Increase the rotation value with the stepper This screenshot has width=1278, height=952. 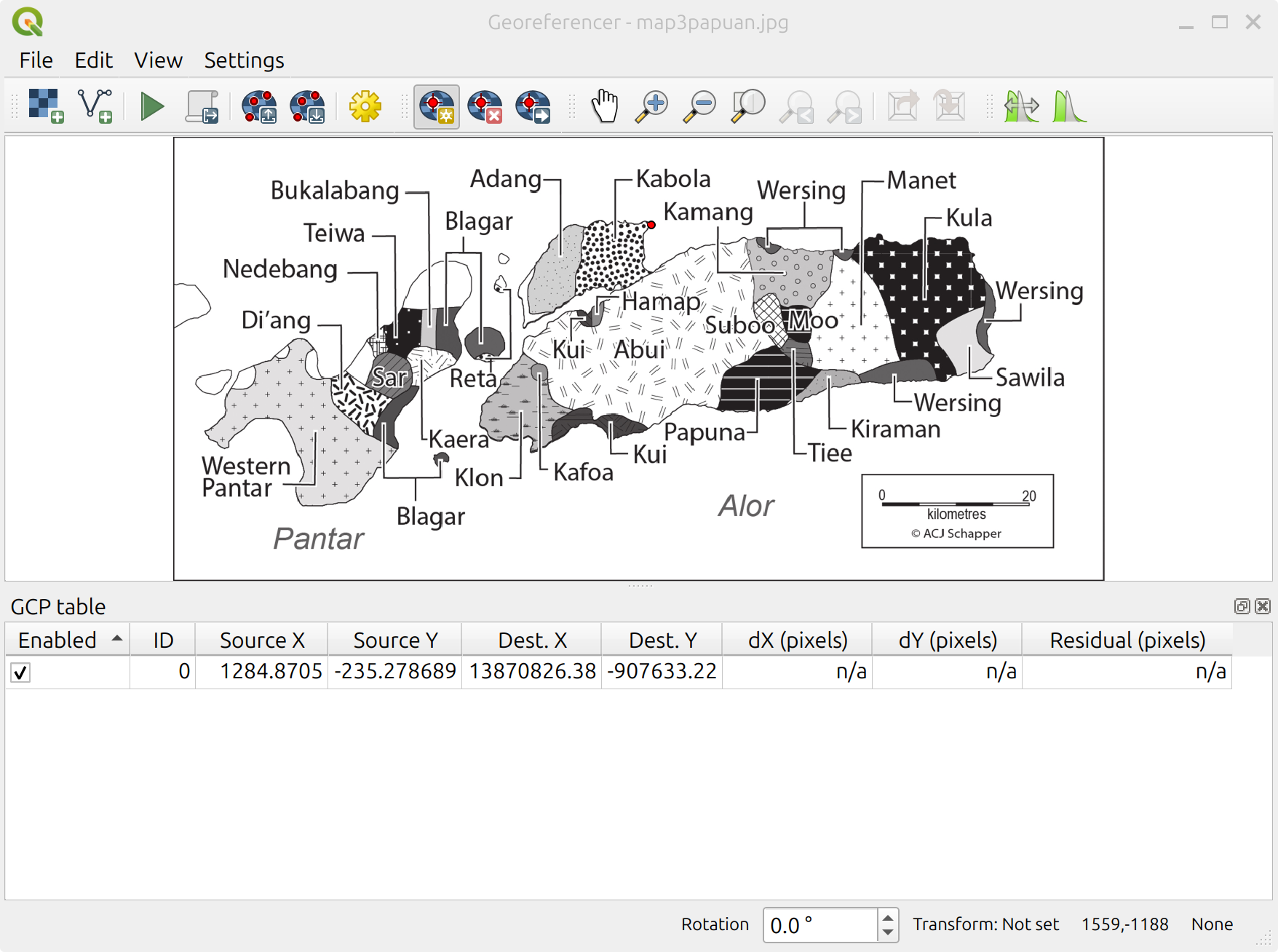pos(889,918)
